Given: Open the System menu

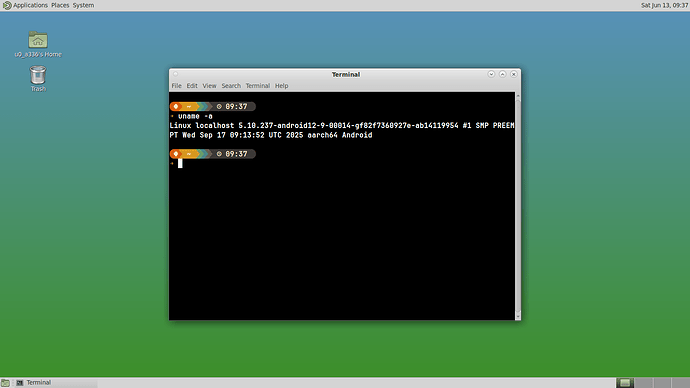Looking at the screenshot, I should (x=83, y=5).
